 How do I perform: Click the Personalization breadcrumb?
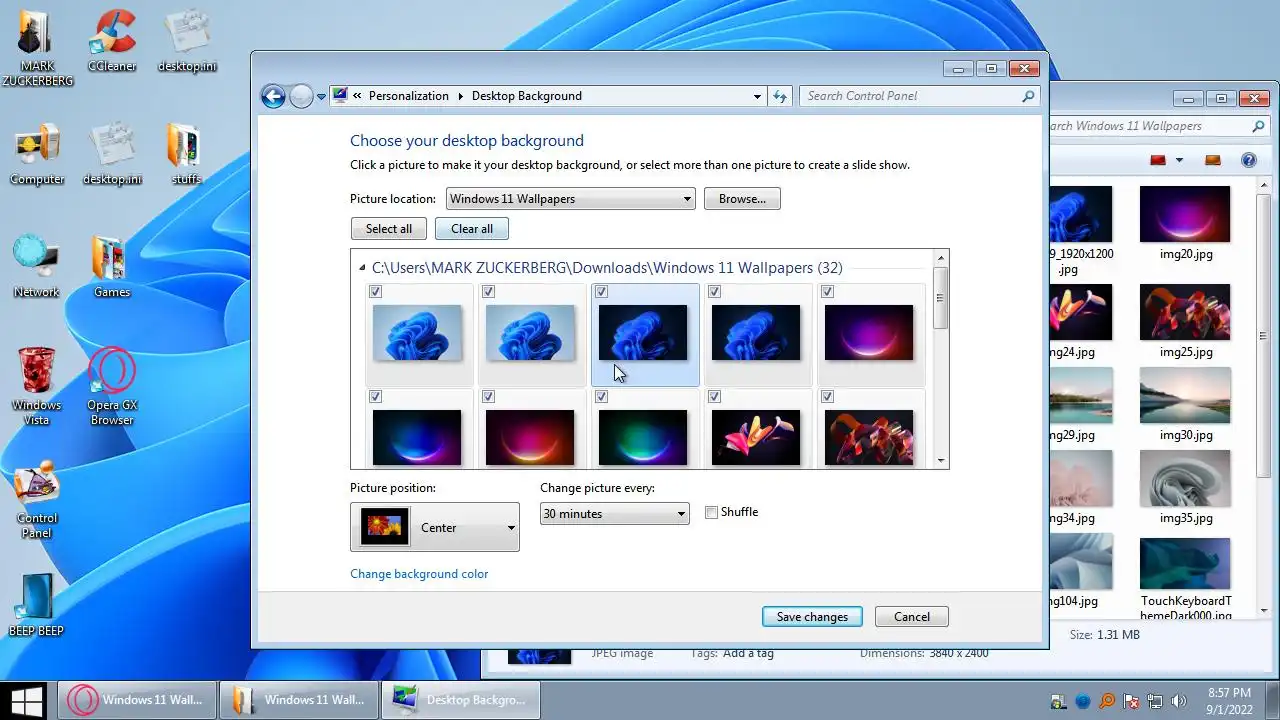(409, 96)
